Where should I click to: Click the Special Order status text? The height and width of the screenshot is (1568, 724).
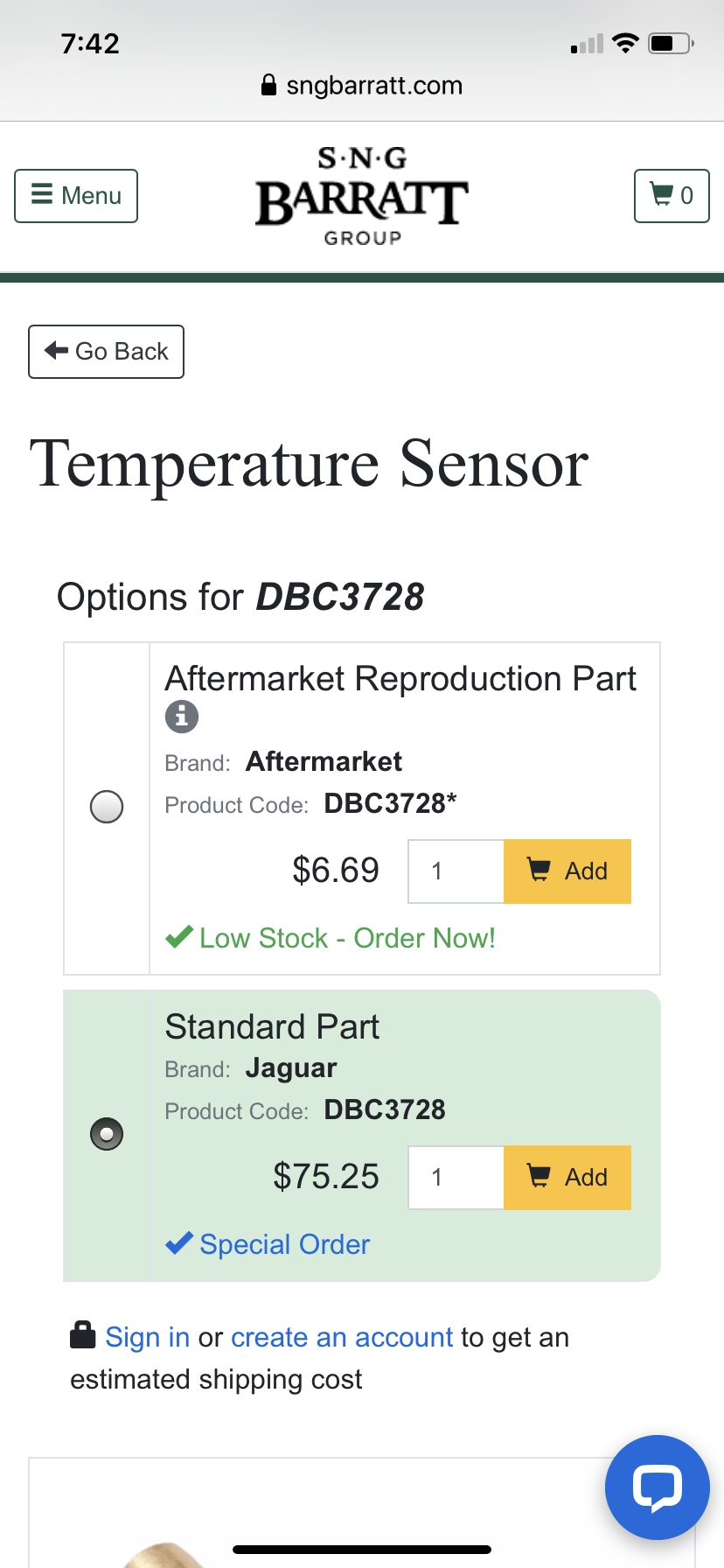point(284,1244)
